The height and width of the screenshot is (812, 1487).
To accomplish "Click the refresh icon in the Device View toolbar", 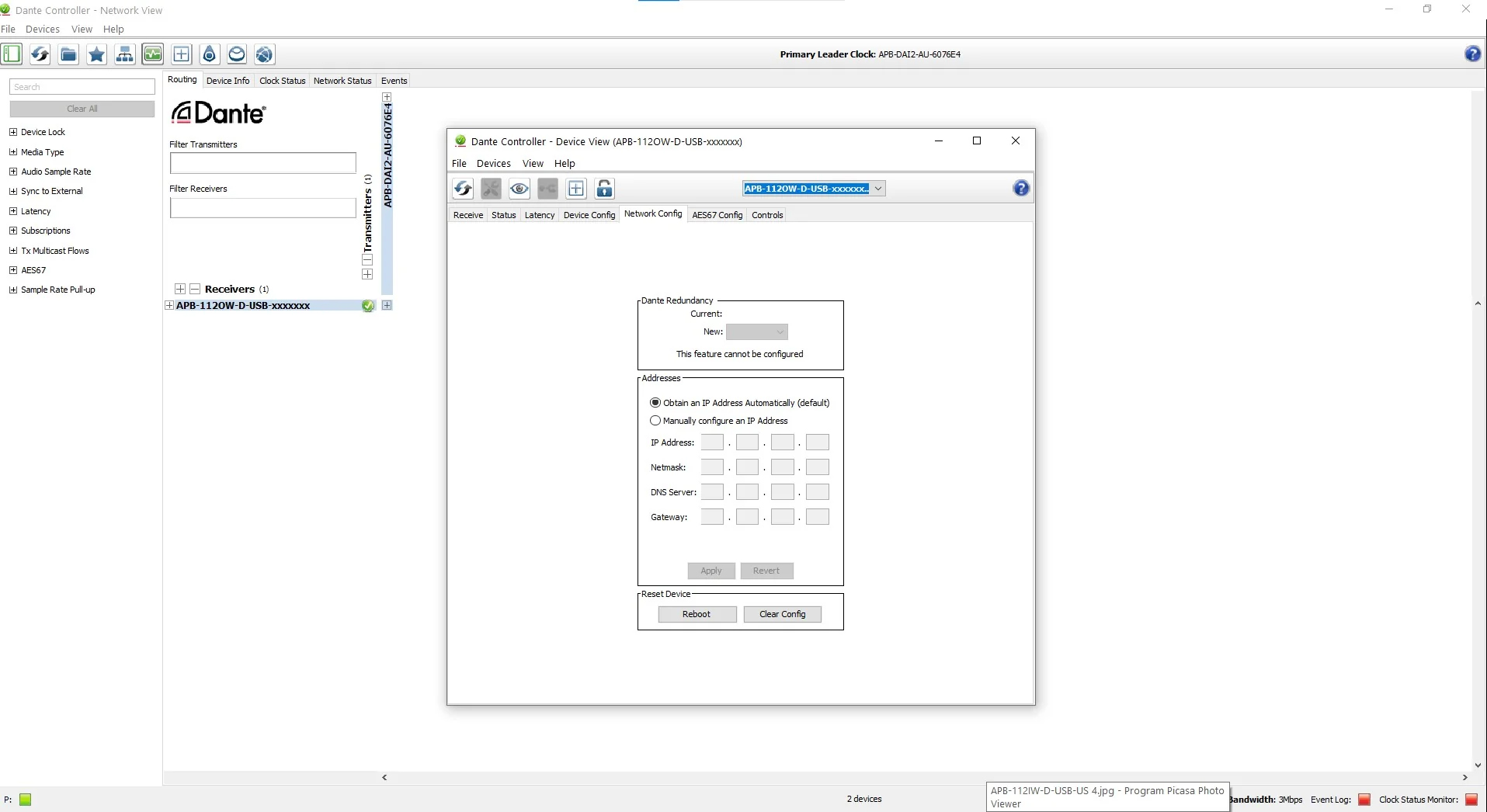I will (463, 189).
